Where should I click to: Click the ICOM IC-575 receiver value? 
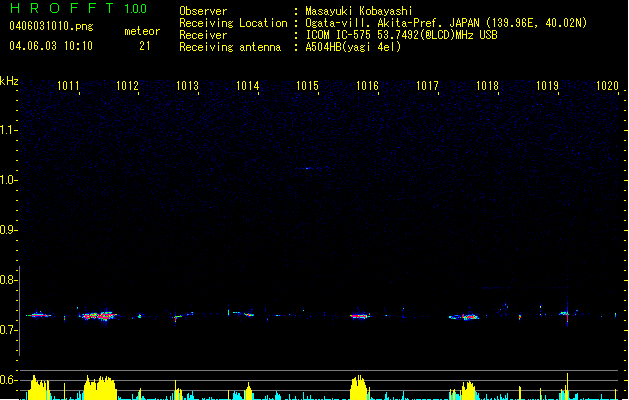401,35
